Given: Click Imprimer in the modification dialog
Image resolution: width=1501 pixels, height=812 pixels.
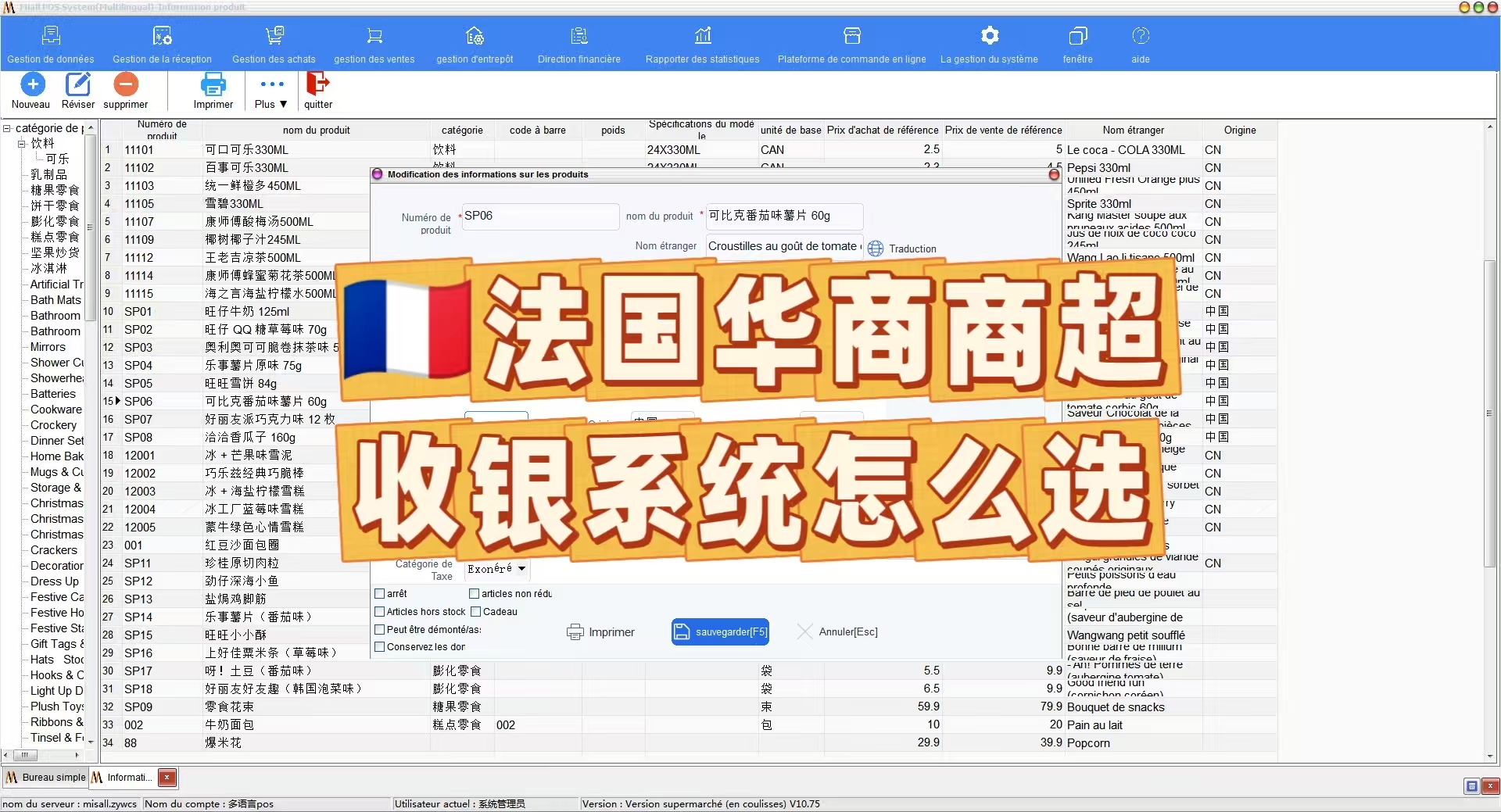Looking at the screenshot, I should tap(600, 632).
